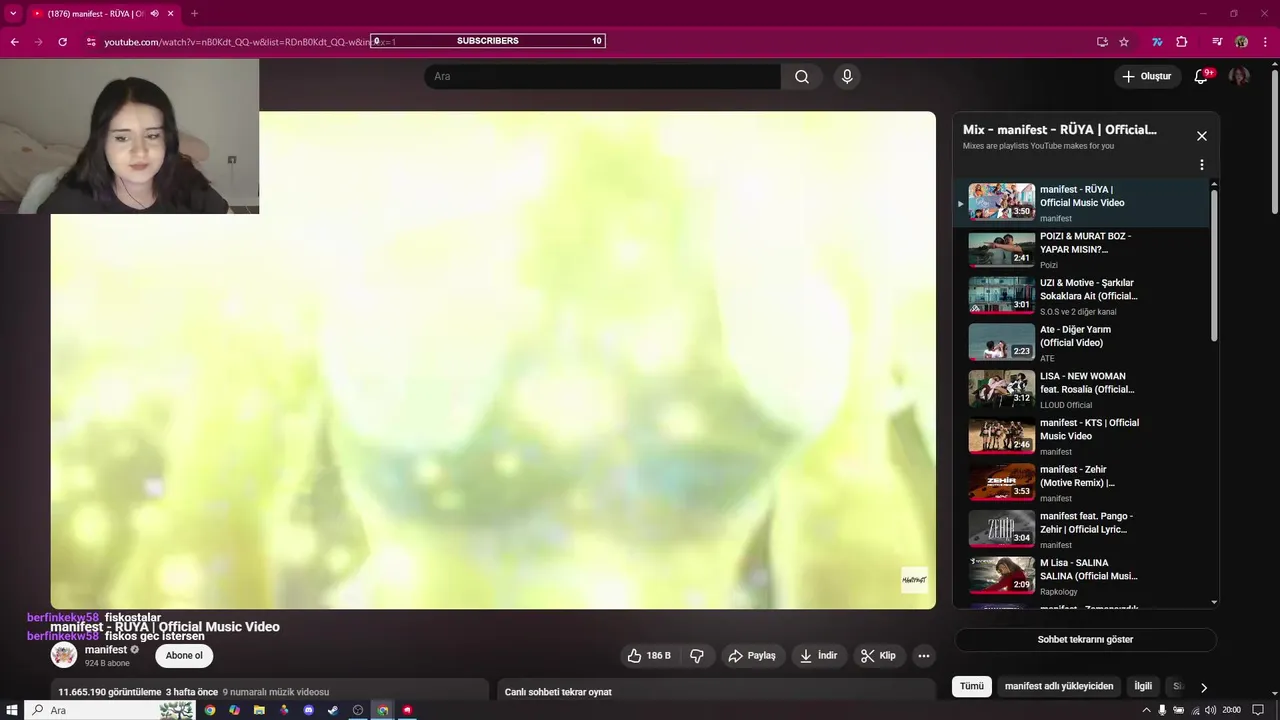Click in the Ara search field
This screenshot has width=1280, height=720.
pyautogui.click(x=602, y=77)
